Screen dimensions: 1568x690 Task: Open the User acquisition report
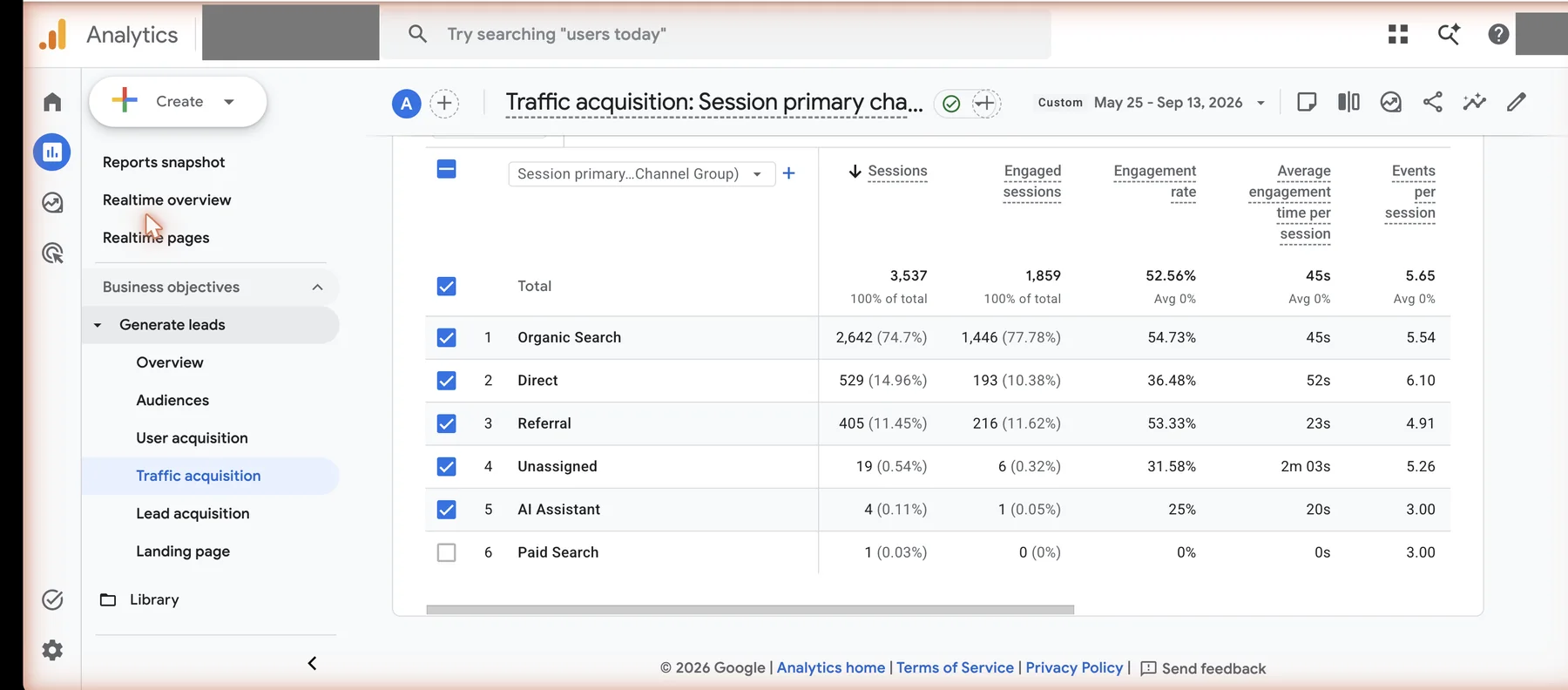192,438
